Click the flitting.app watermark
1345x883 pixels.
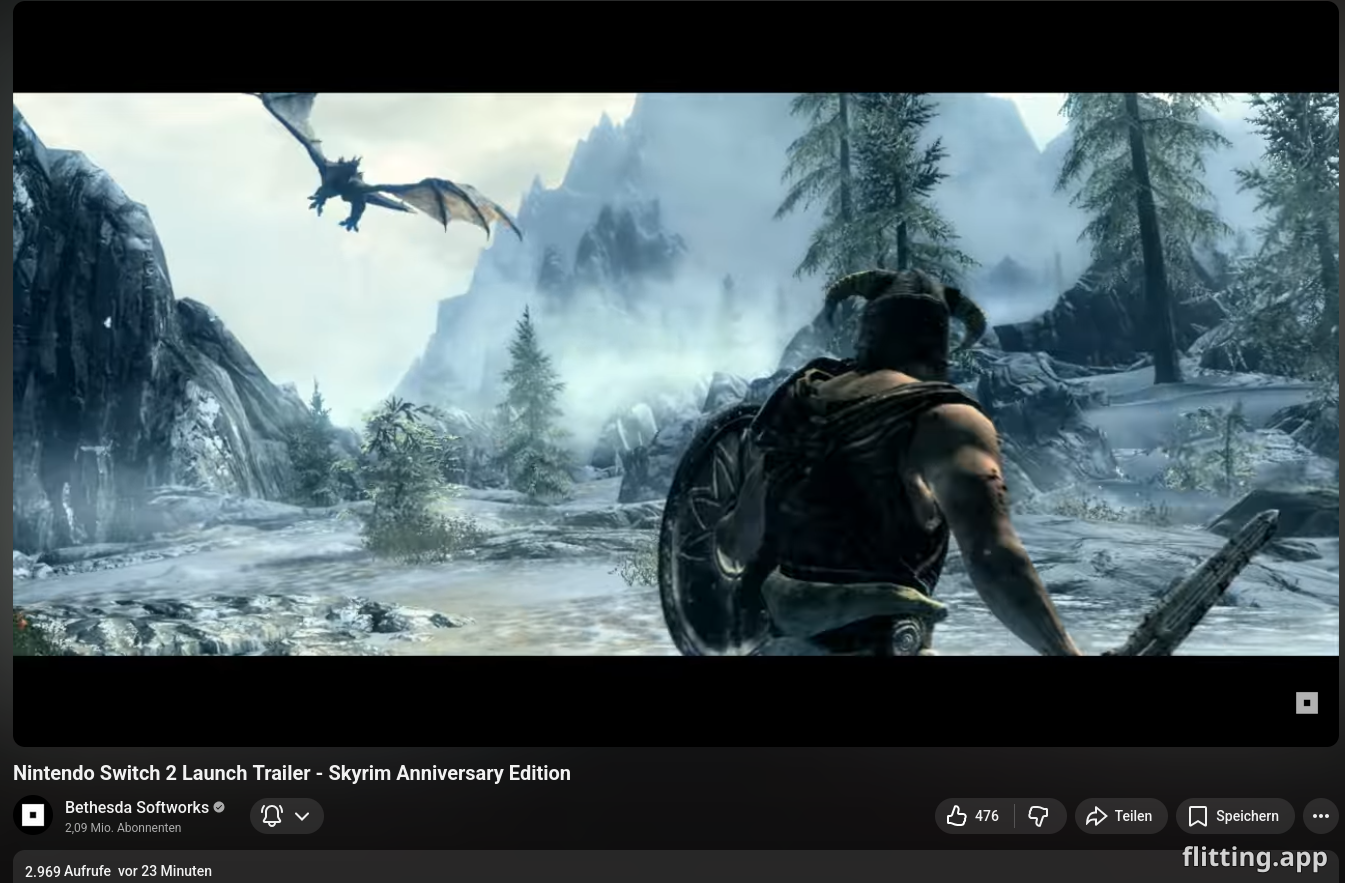[x=1254, y=857]
